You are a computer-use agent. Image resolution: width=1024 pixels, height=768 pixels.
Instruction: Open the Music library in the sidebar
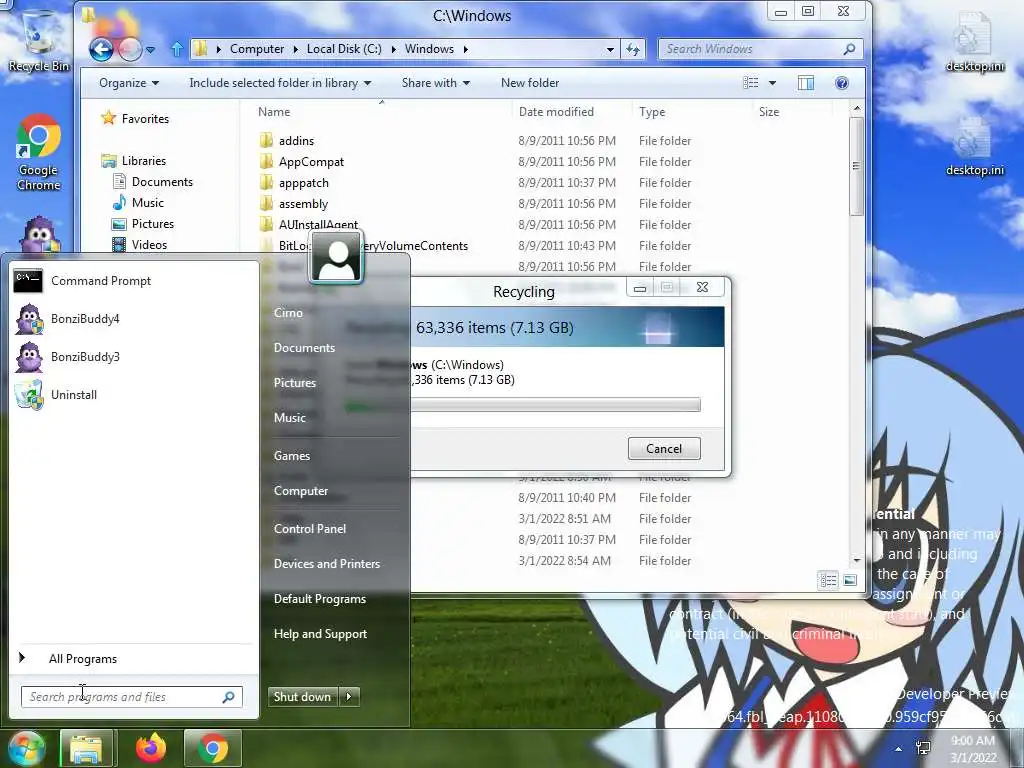[x=138, y=202]
